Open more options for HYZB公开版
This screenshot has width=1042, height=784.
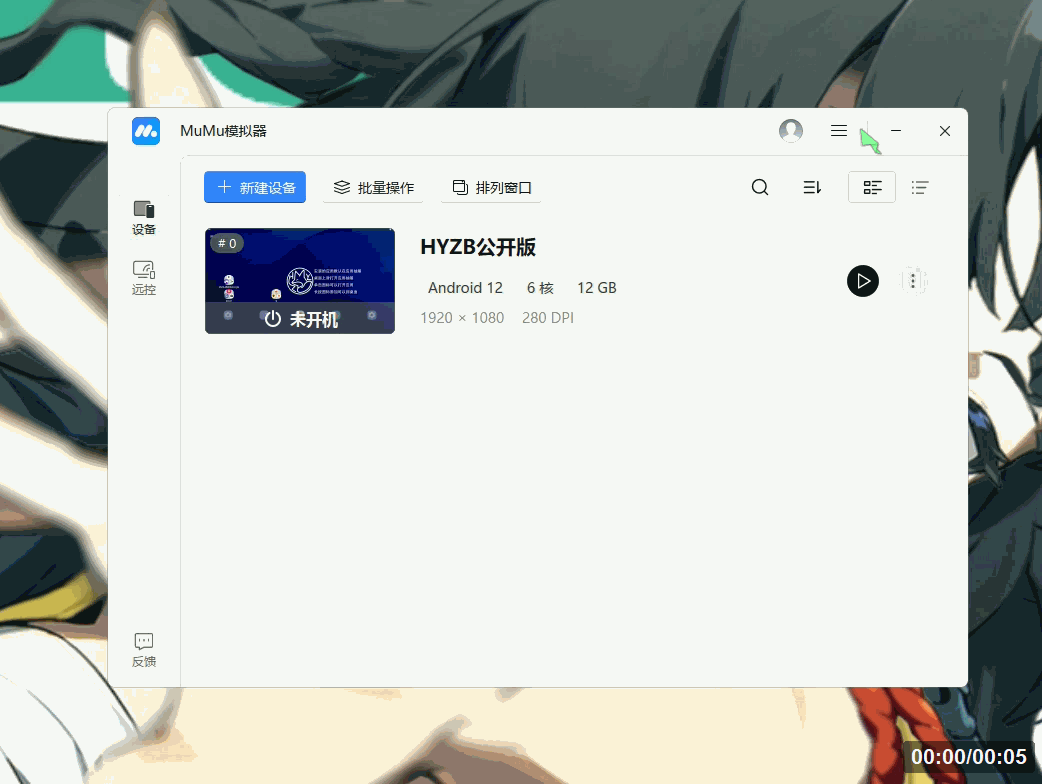[914, 281]
